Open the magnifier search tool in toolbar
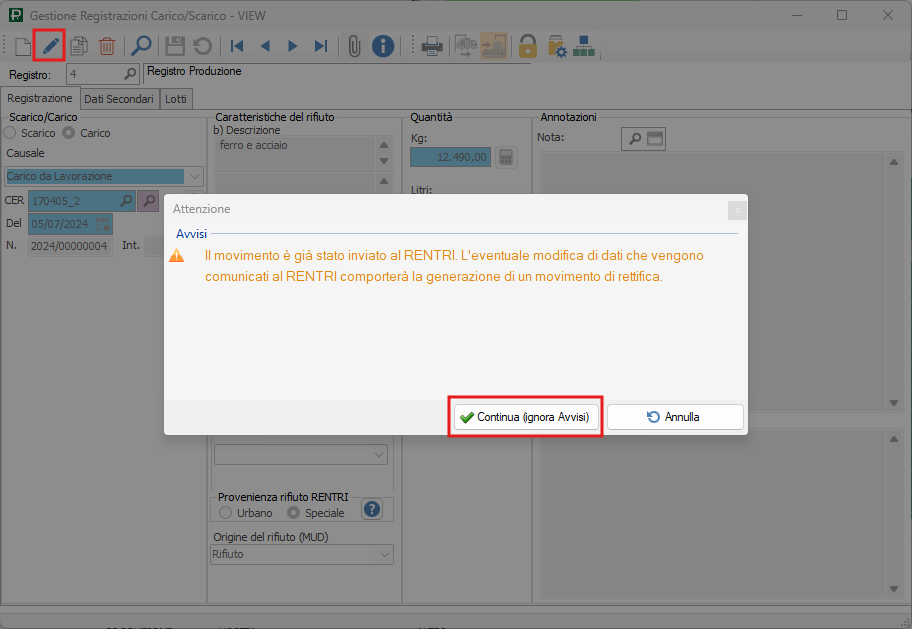Viewport: 912px width, 629px height. (x=141, y=45)
